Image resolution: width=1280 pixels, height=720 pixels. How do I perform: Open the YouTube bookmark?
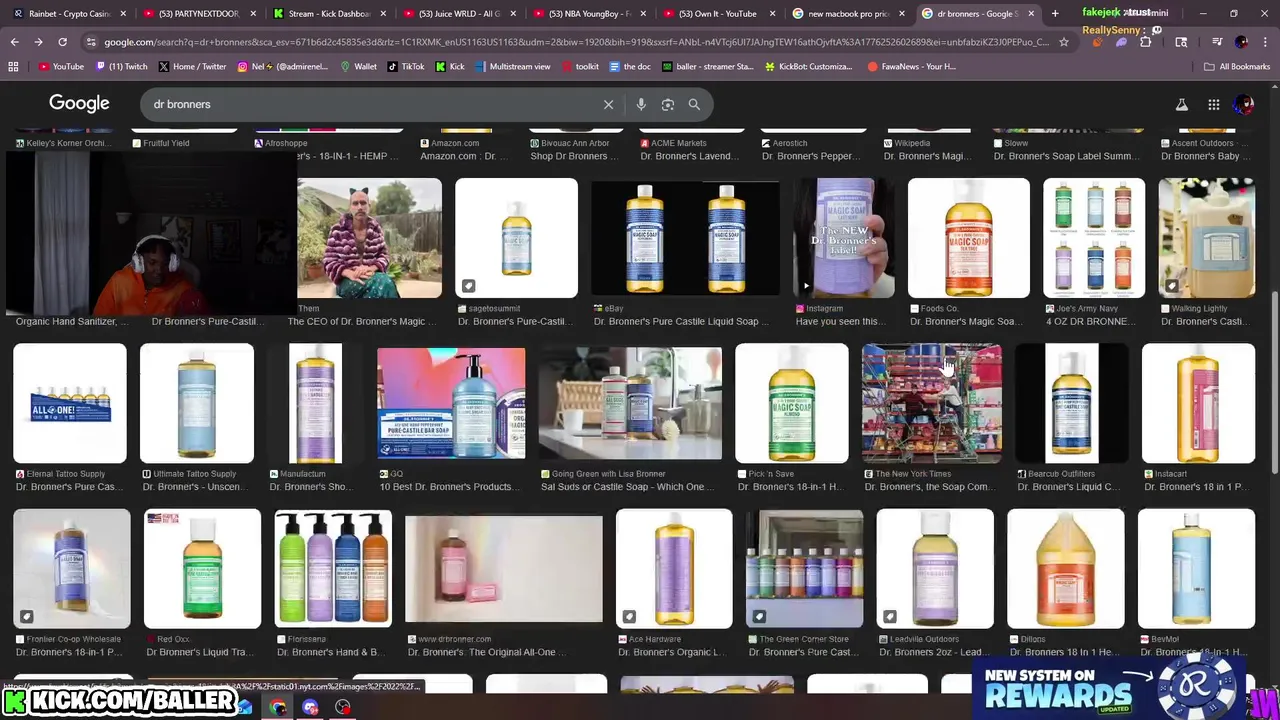click(61, 66)
